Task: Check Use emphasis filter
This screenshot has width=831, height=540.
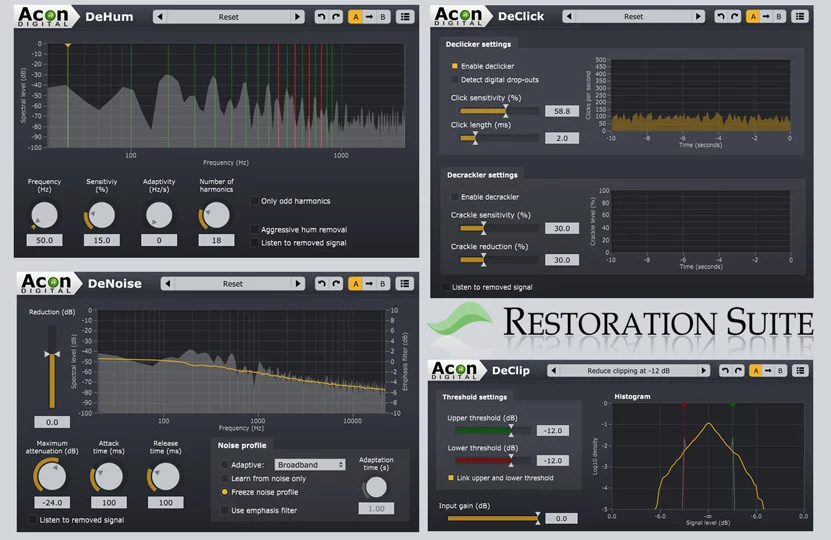Action: coord(225,510)
